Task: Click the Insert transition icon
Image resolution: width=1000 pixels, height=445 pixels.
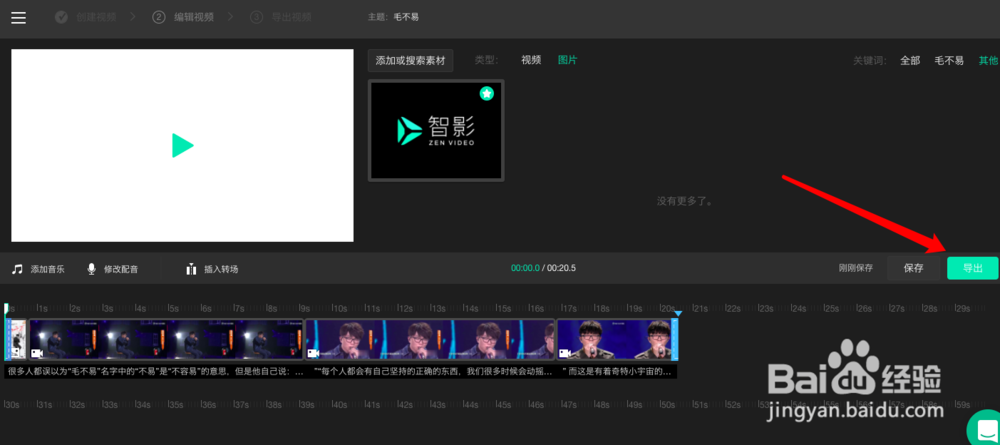Action: 191,269
